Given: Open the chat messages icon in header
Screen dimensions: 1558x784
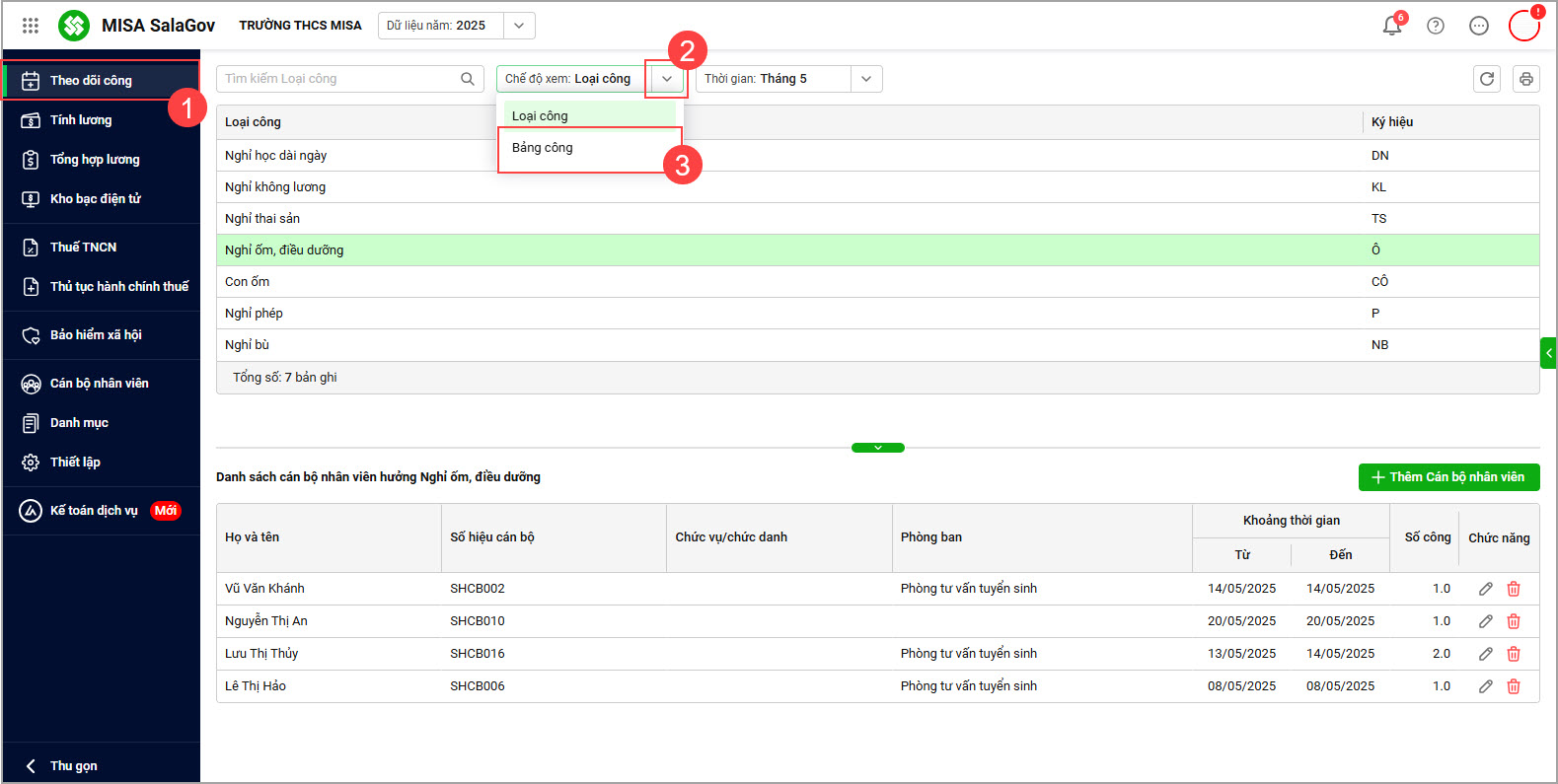Looking at the screenshot, I should [x=1478, y=26].
